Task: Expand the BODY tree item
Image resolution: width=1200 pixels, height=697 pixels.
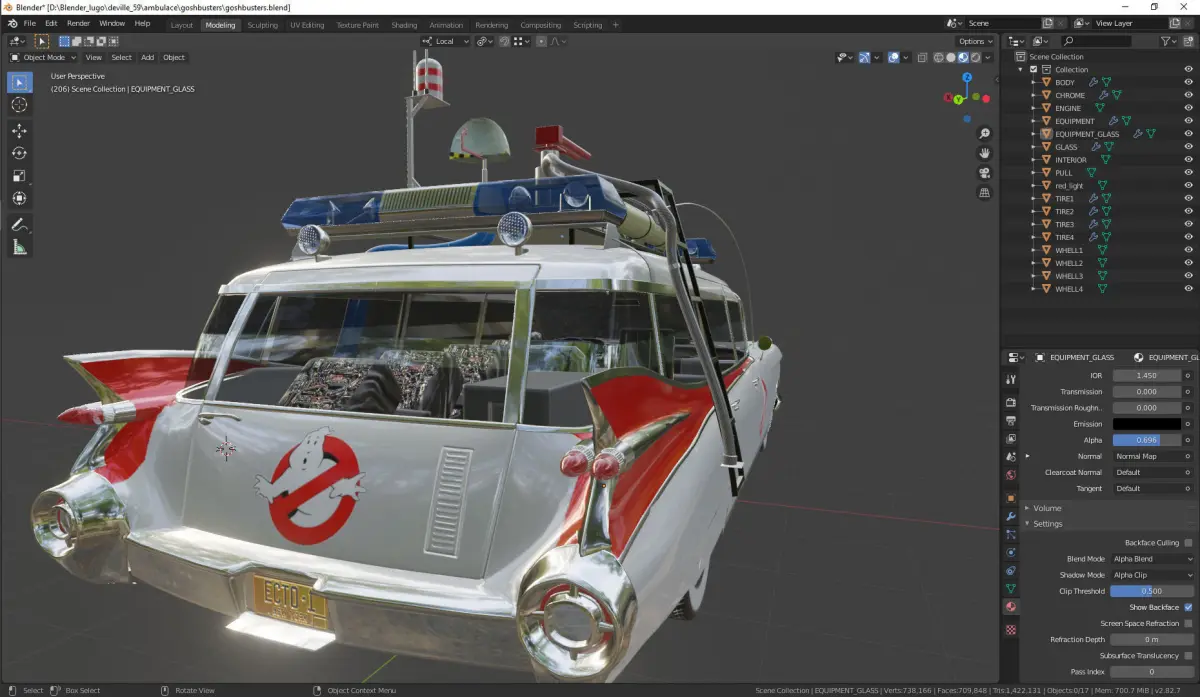Action: click(x=1034, y=82)
